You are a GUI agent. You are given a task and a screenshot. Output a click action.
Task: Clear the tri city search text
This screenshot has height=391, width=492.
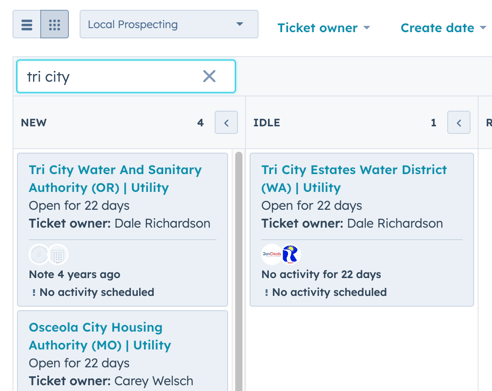[x=209, y=76]
